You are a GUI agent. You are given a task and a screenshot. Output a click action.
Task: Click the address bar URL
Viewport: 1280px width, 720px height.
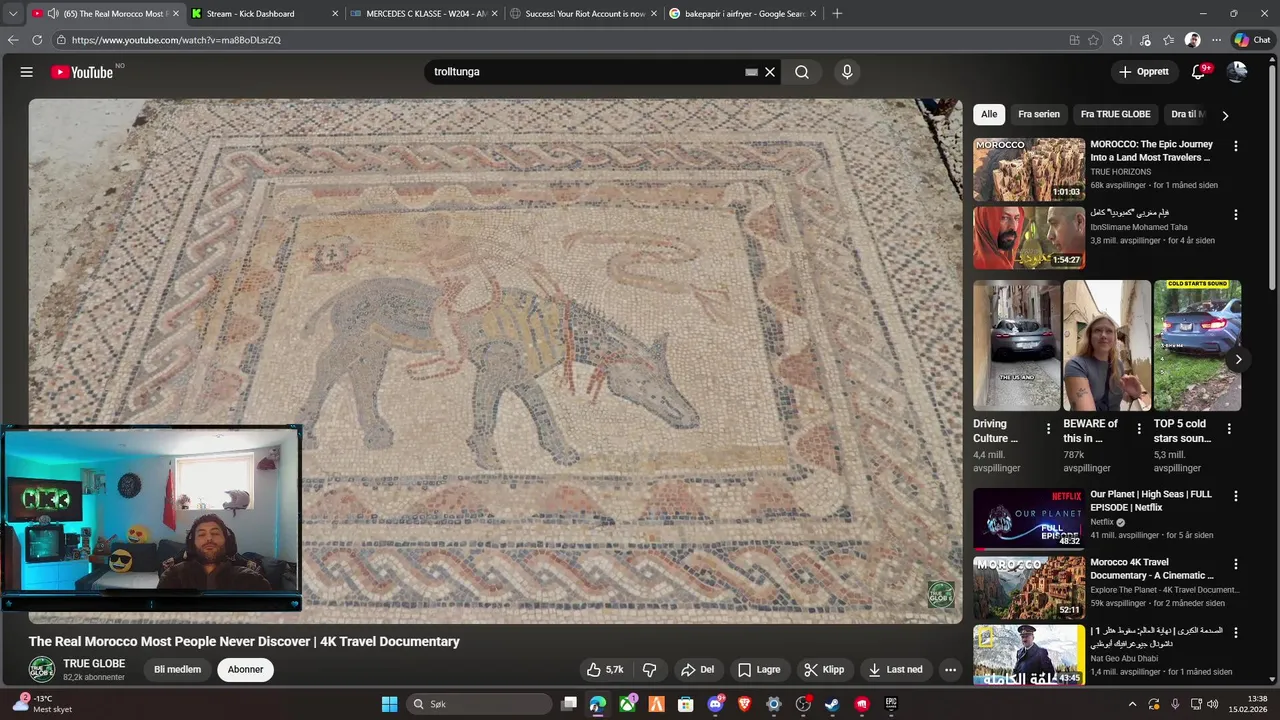176,40
